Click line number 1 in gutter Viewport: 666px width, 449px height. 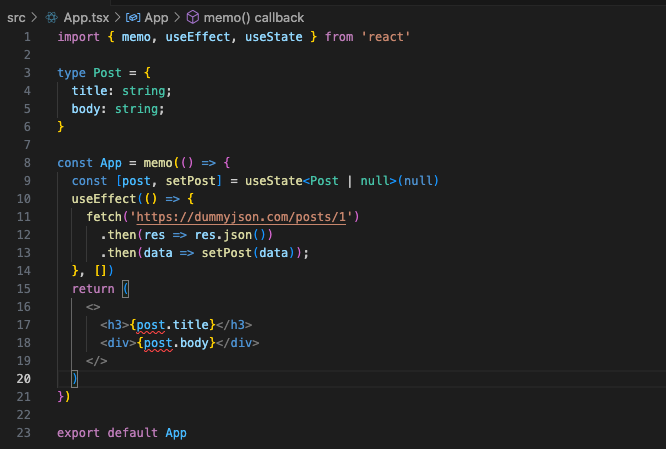[x=27, y=37]
